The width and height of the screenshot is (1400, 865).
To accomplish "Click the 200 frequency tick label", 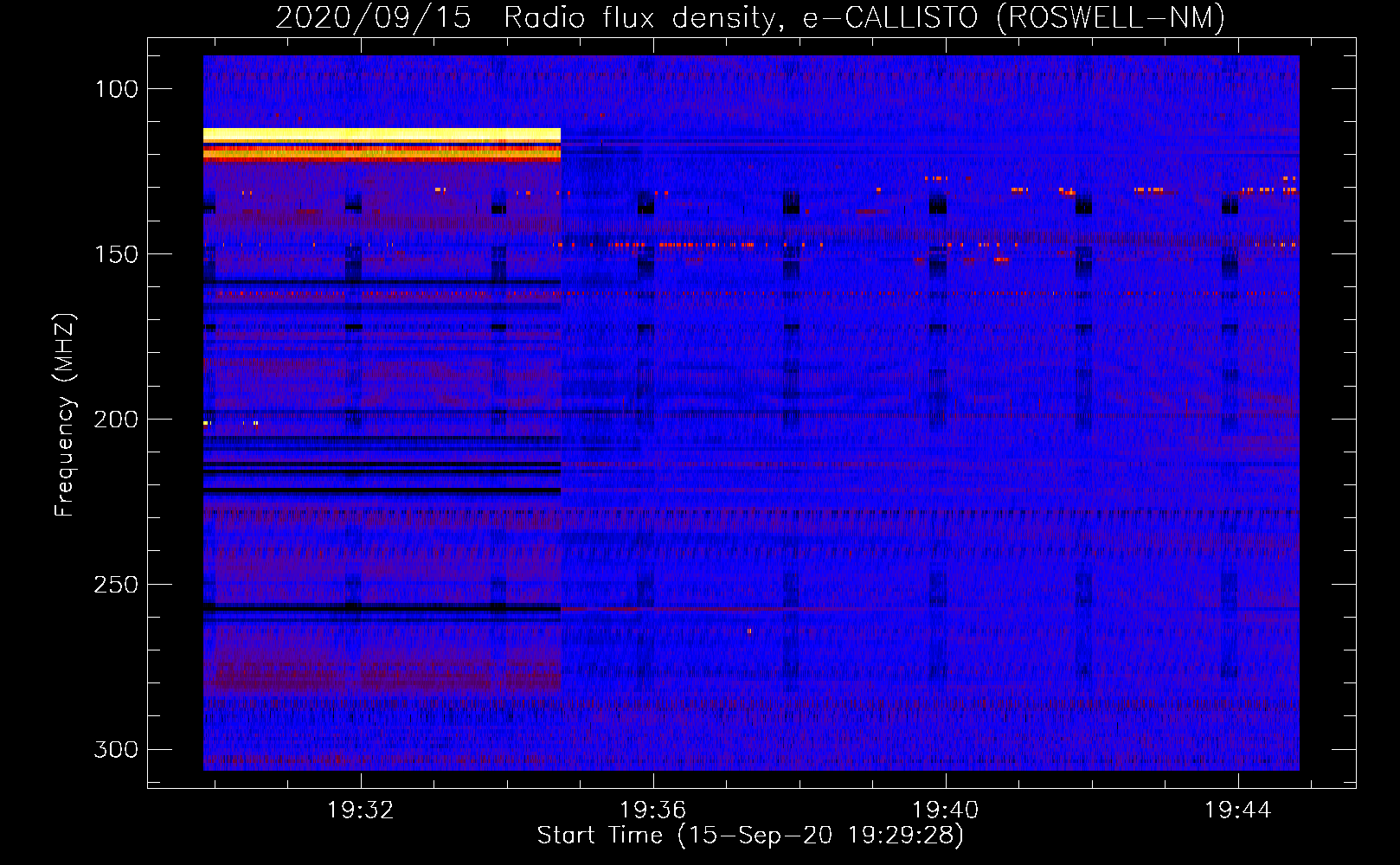I will click(x=117, y=420).
